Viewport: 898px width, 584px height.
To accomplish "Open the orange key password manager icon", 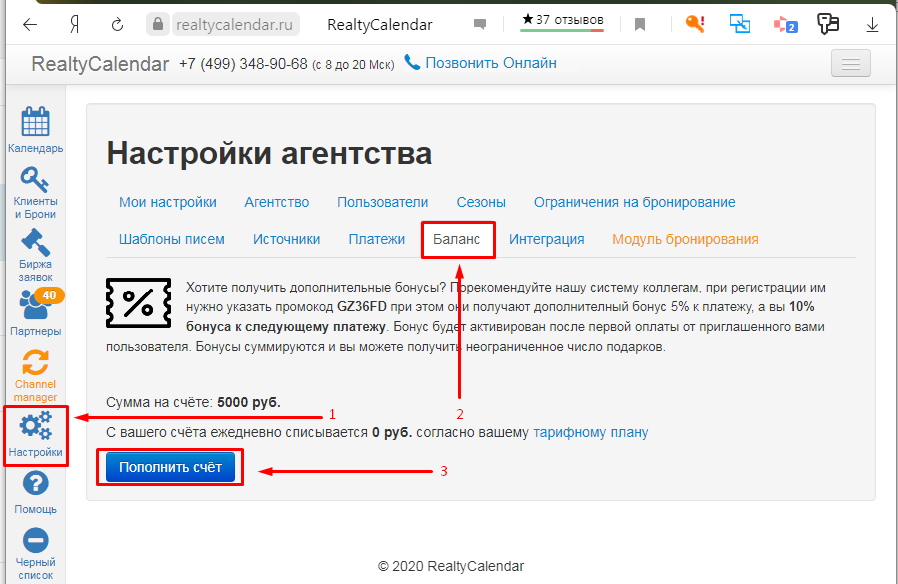I will (695, 23).
